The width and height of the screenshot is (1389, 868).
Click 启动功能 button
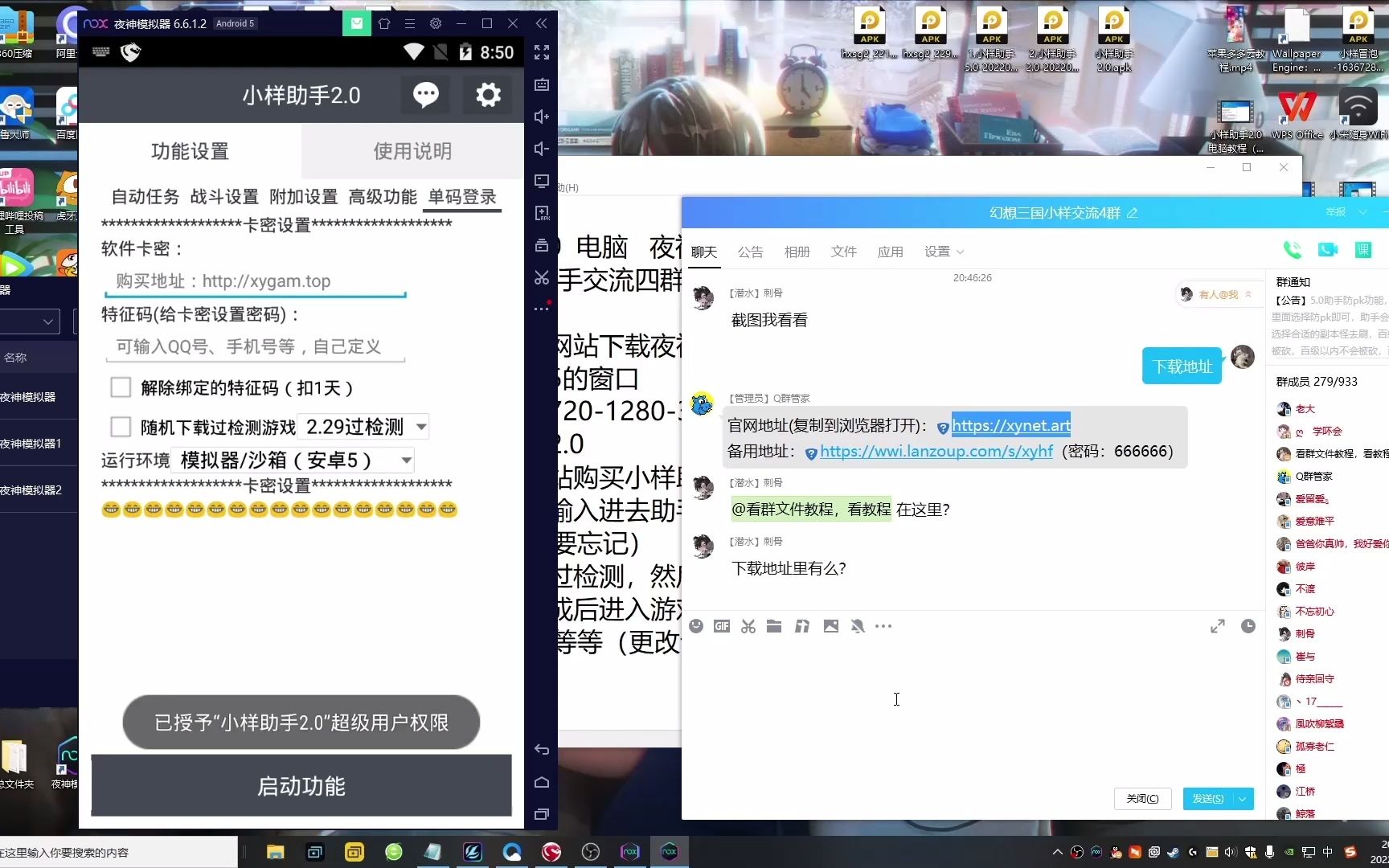point(301,785)
